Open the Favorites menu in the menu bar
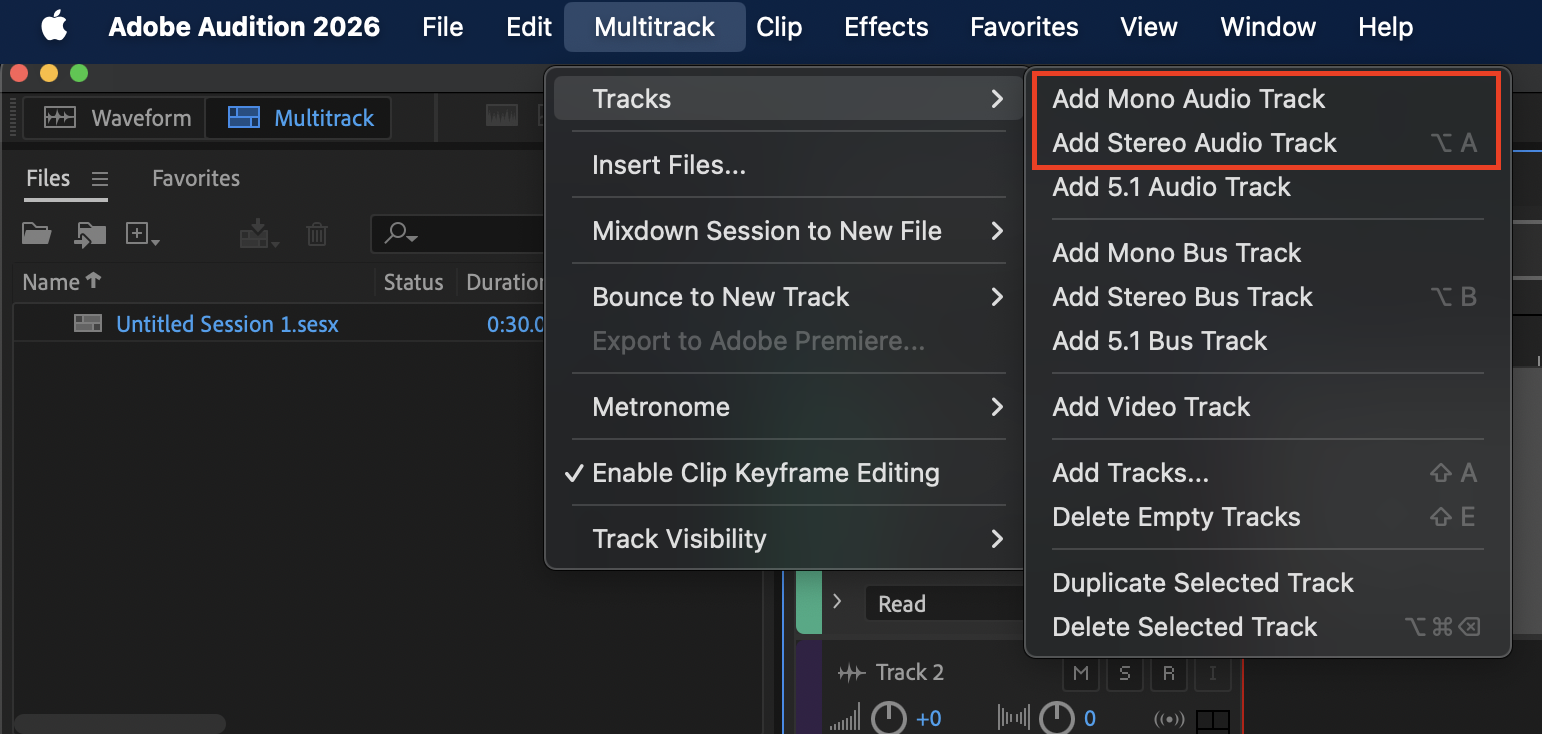The image size is (1542, 734). coord(1024,27)
